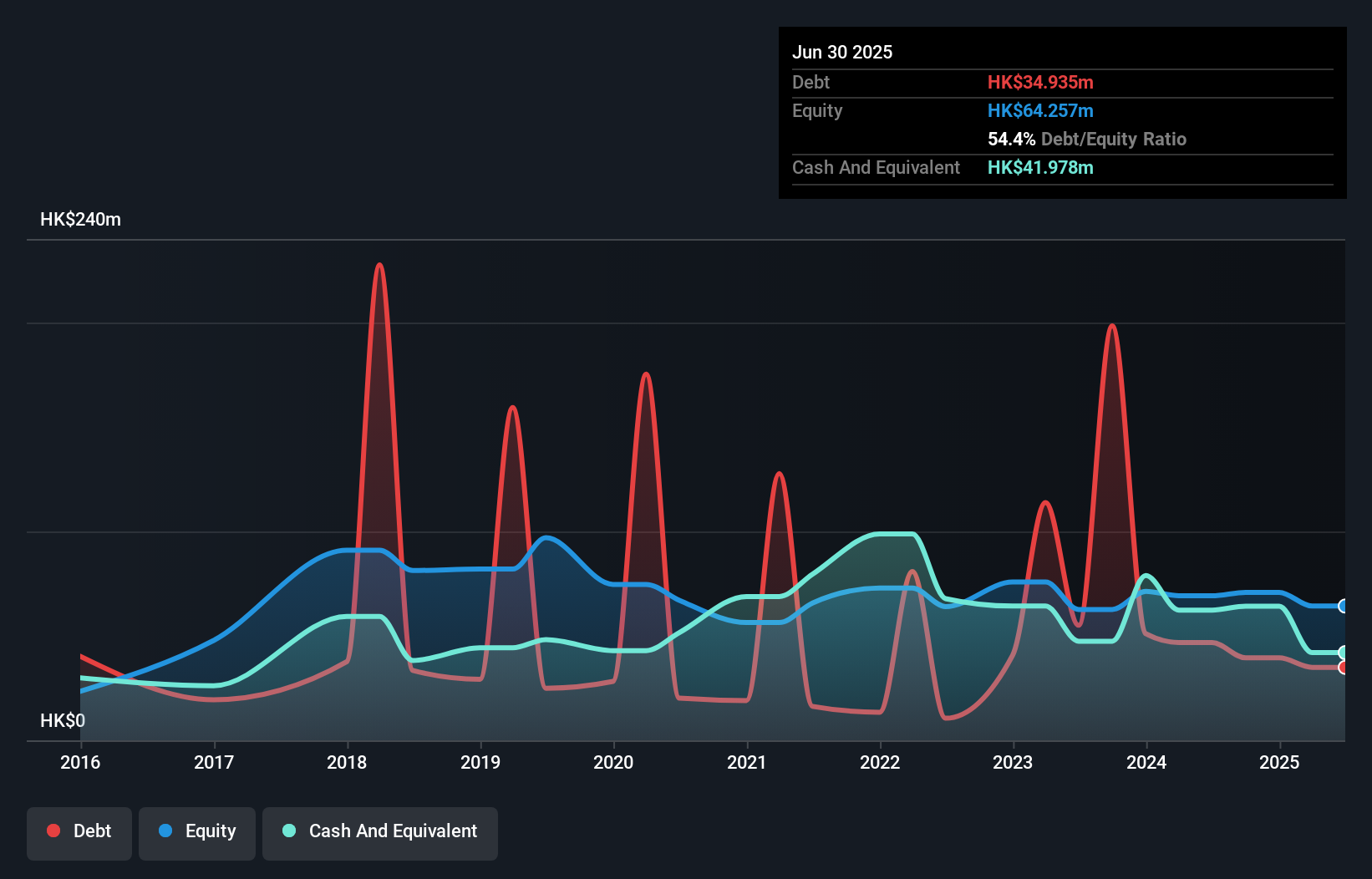This screenshot has width=1372, height=879.
Task: Click the HK$0 y-axis label
Action: click(63, 720)
